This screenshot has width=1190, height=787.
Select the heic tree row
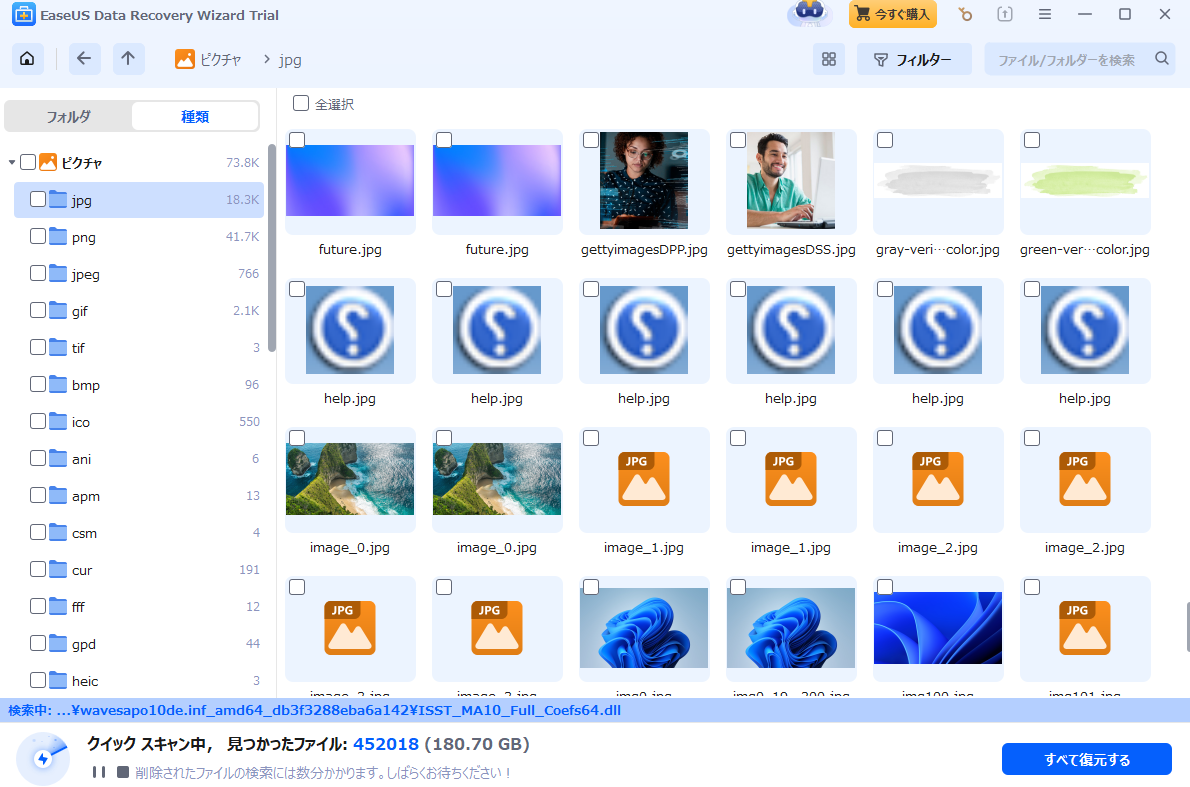pyautogui.click(x=139, y=680)
